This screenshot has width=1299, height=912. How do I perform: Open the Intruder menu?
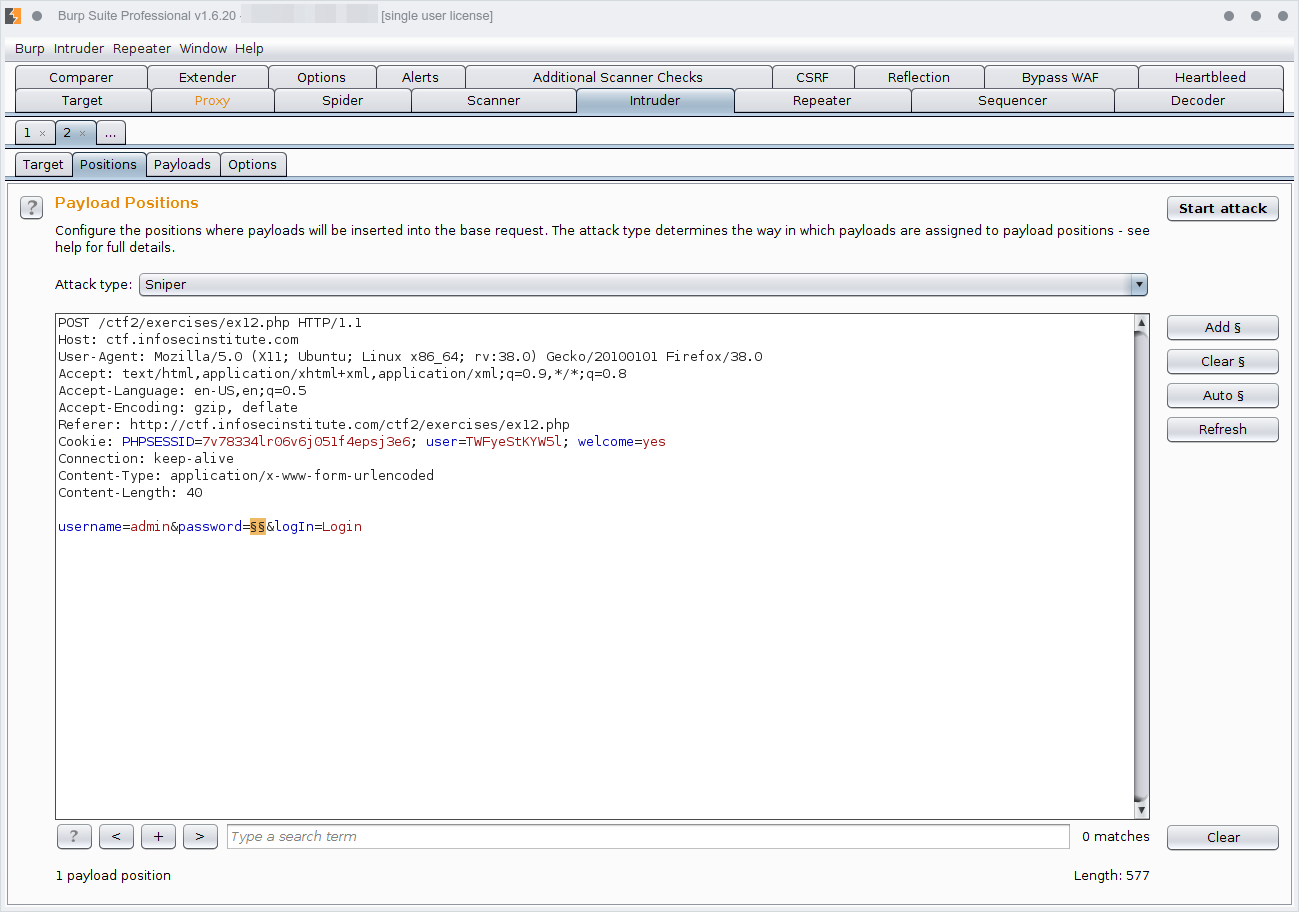tap(79, 48)
